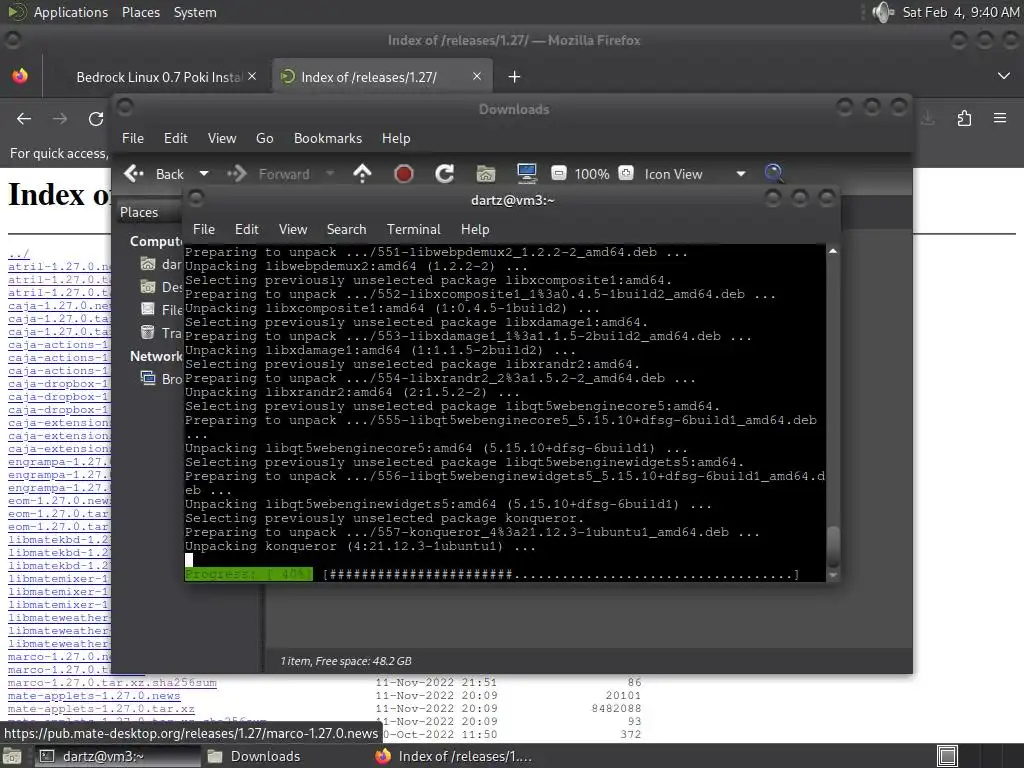Stop loading with red stop icon

click(x=404, y=174)
